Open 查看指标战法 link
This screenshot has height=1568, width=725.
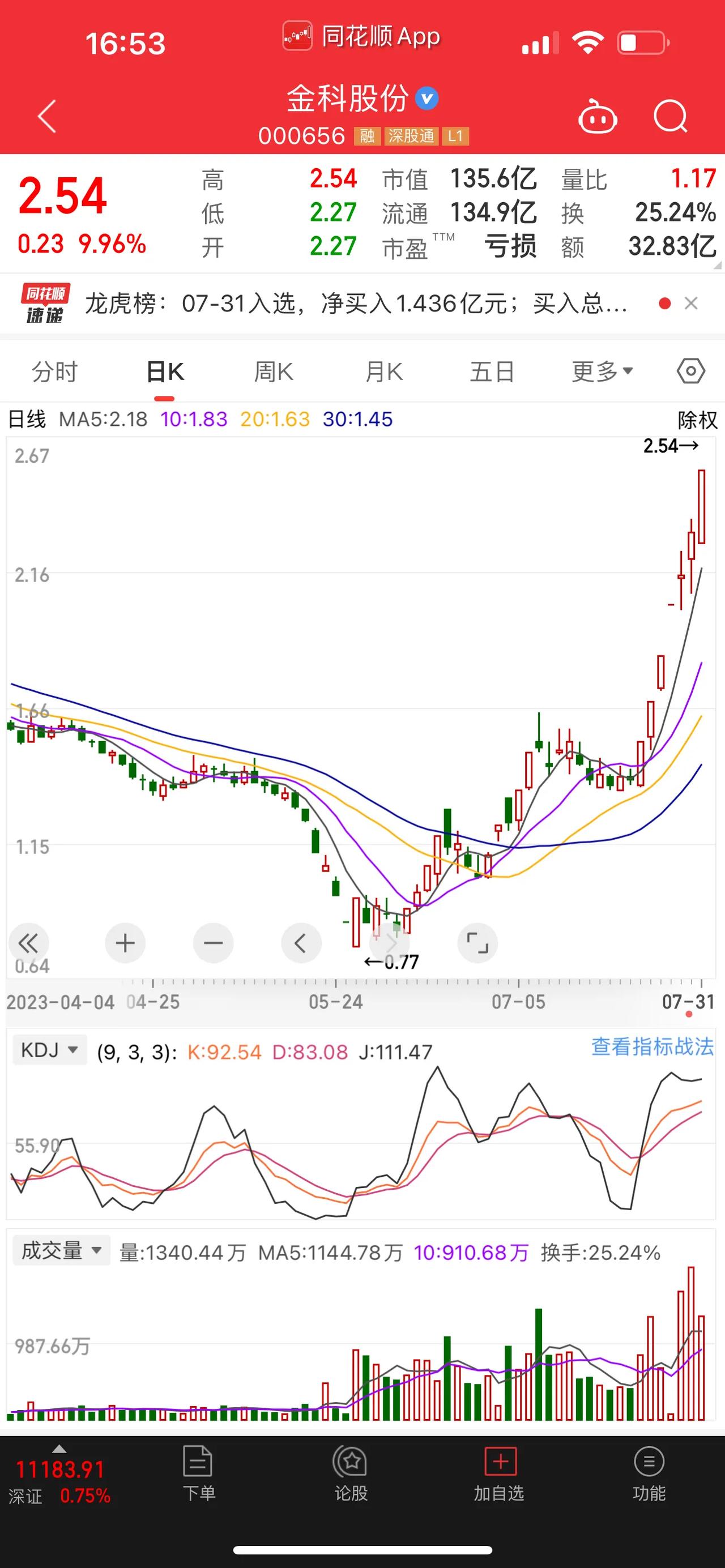pos(652,1046)
